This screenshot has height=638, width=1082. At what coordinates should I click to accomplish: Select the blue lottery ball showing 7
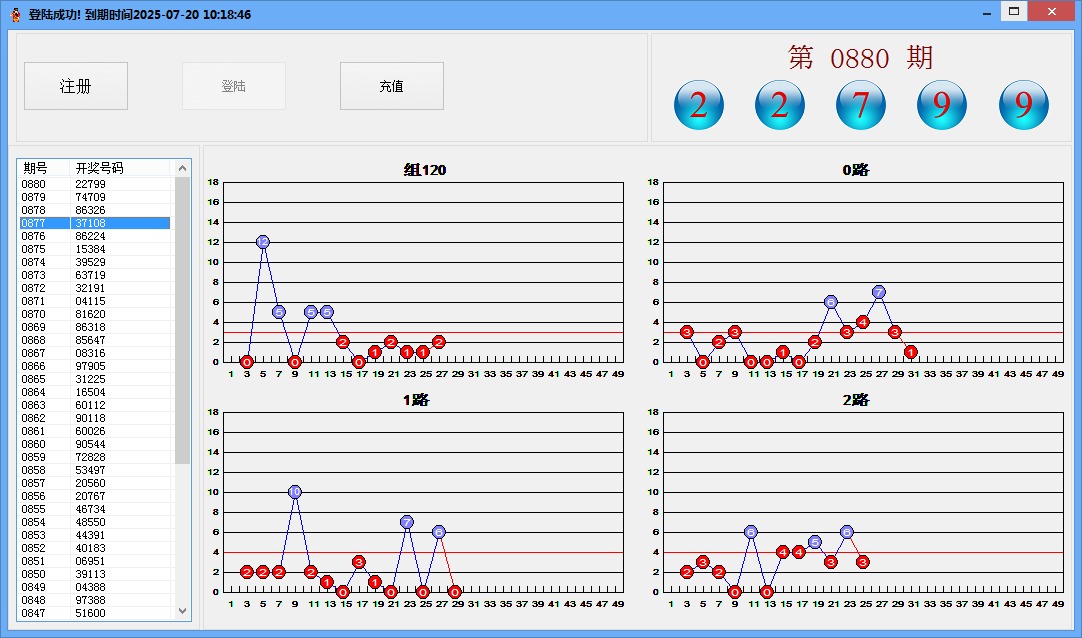(861, 105)
